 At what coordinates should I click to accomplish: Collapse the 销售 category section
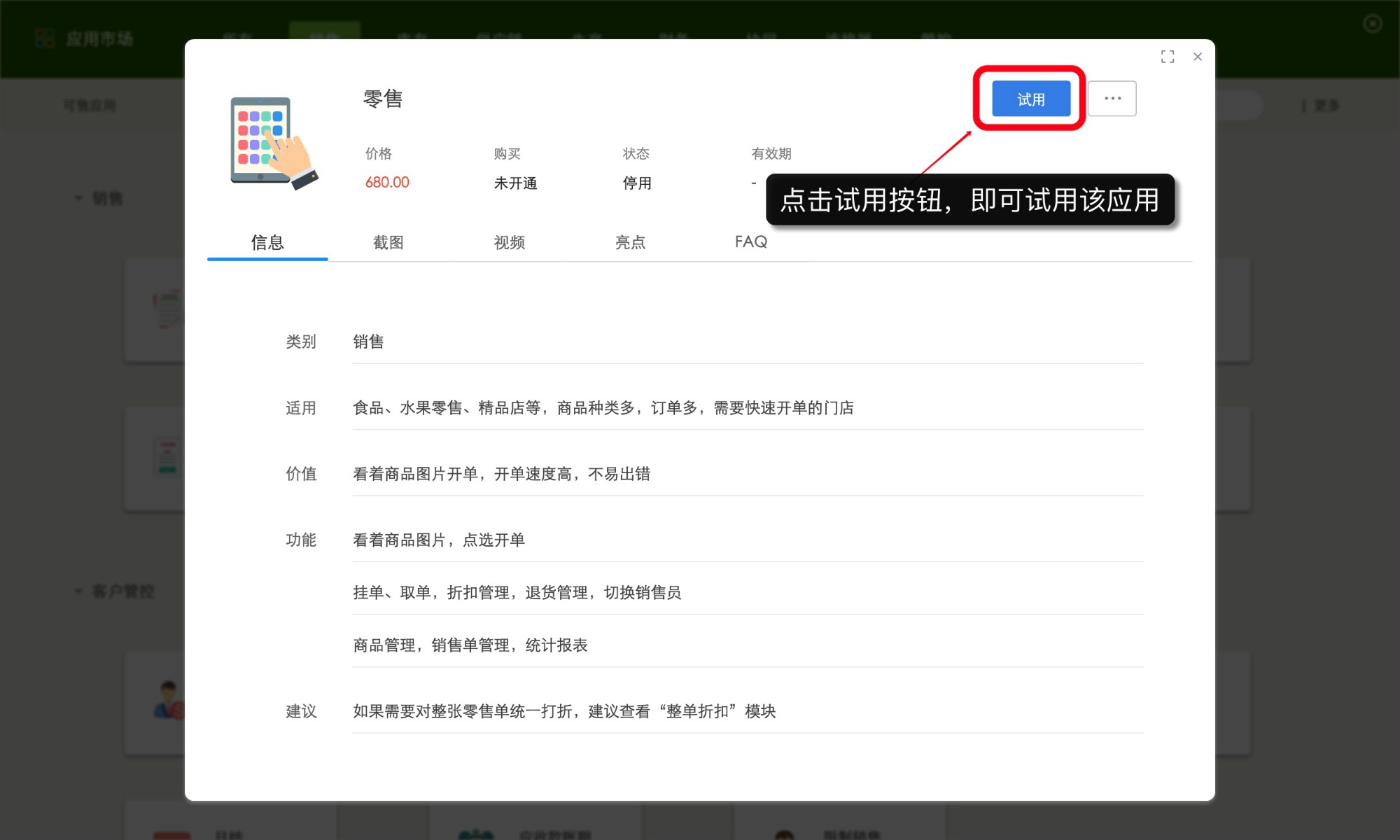78,198
